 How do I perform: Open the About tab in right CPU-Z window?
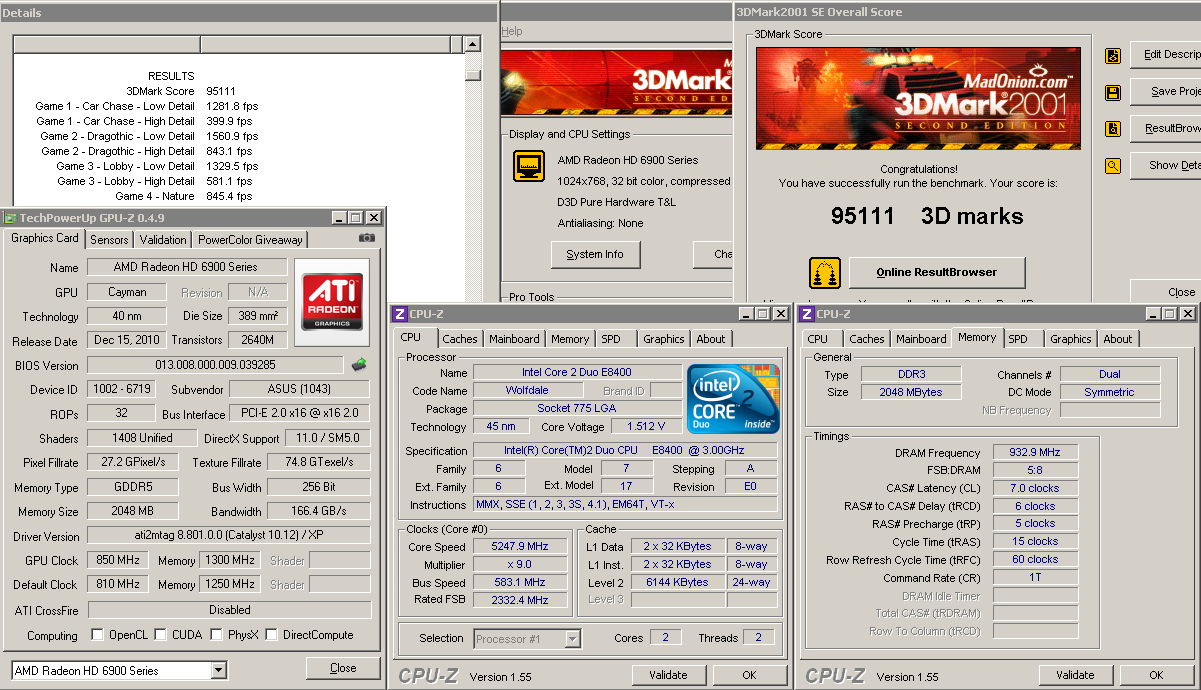point(1118,339)
